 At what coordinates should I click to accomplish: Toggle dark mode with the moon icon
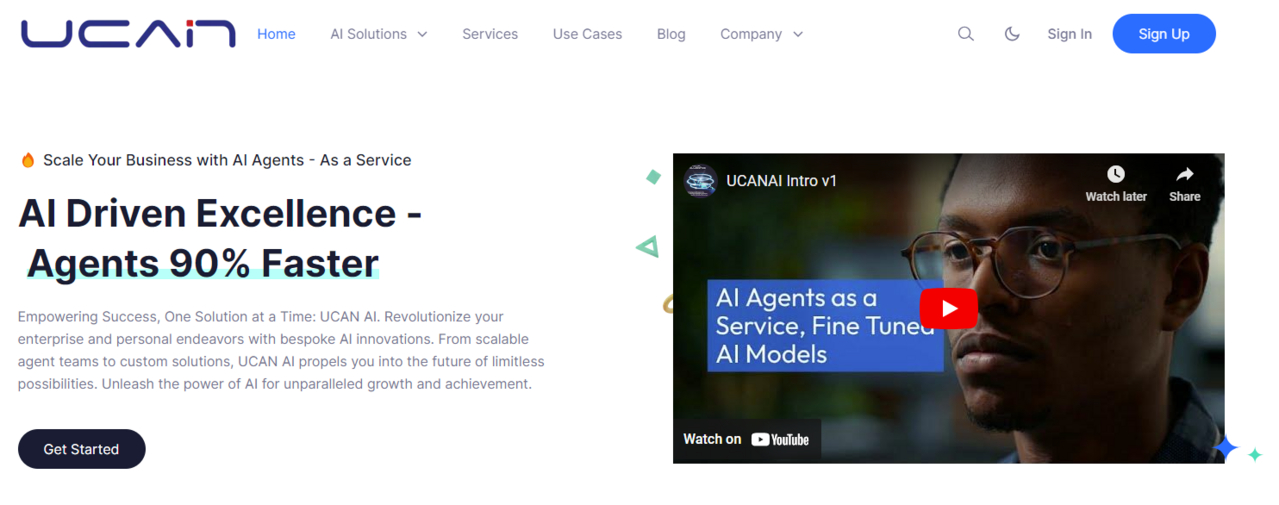1012,34
